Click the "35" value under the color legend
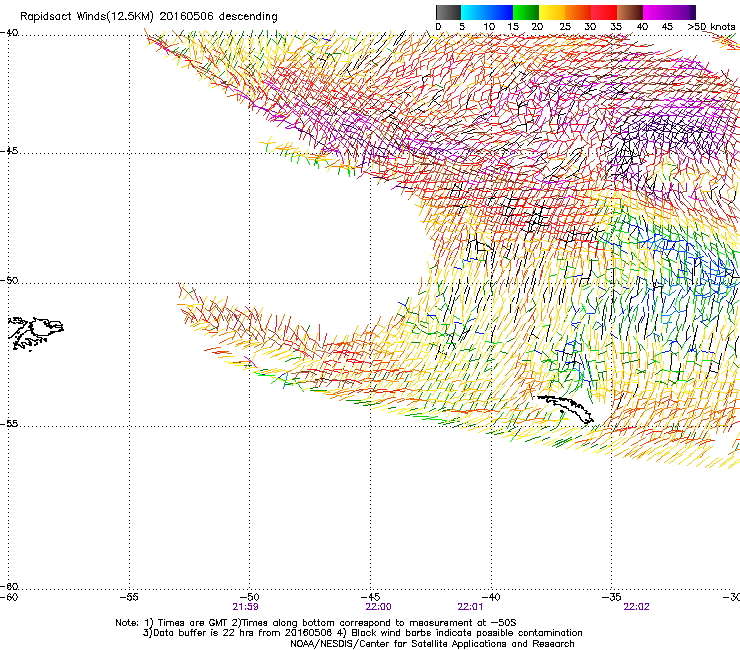This screenshot has height=650, width=740. point(616,27)
